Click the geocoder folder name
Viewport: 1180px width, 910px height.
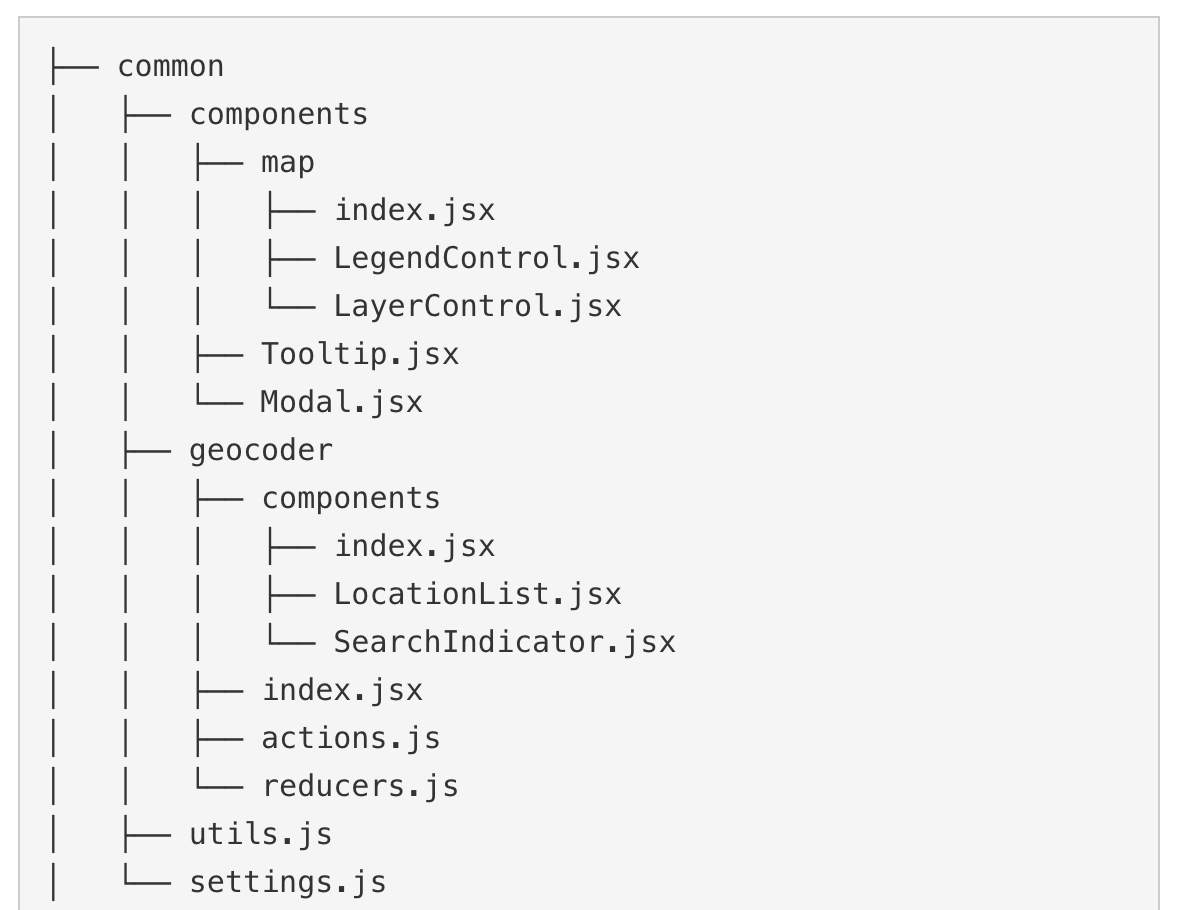[x=260, y=450]
